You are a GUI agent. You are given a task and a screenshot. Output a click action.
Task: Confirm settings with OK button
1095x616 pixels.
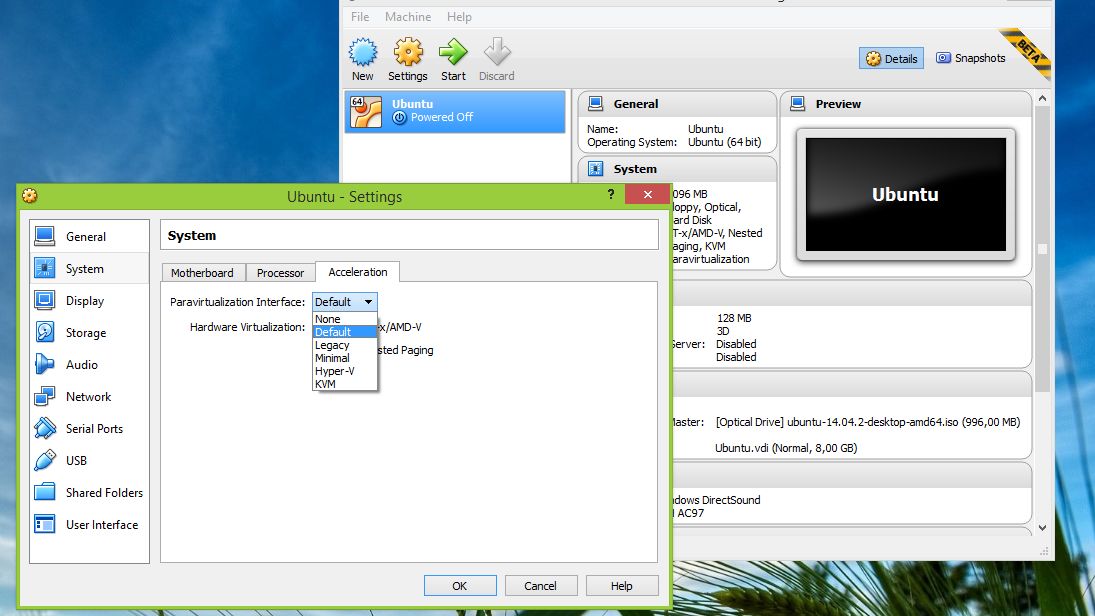(x=460, y=585)
